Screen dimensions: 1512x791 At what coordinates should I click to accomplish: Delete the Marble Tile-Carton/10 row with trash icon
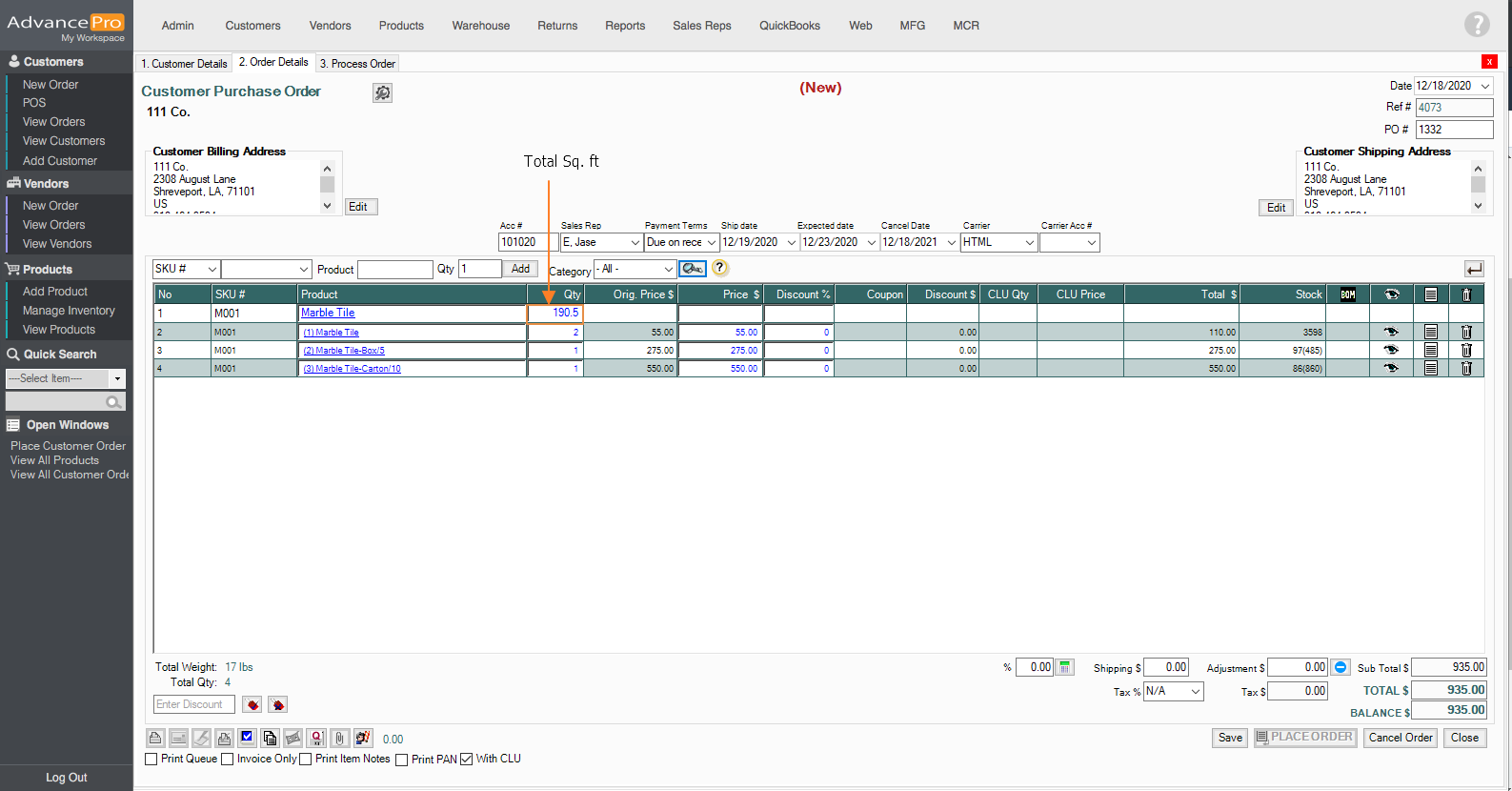pyautogui.click(x=1466, y=369)
